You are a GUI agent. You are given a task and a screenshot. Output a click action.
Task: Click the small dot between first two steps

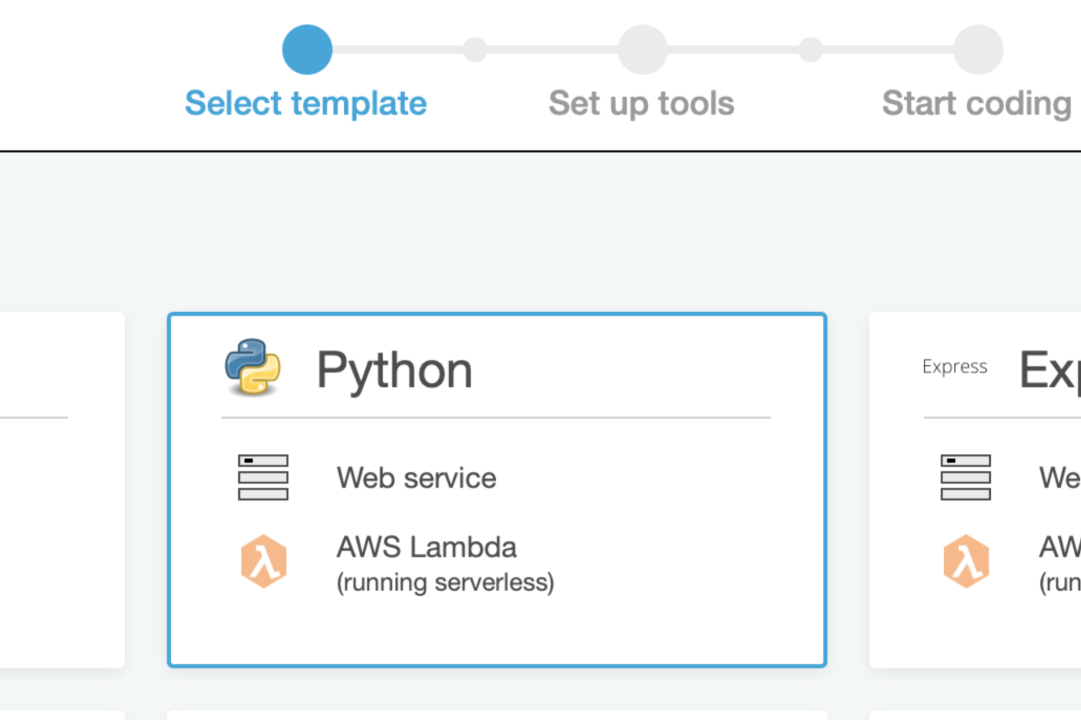pos(475,50)
